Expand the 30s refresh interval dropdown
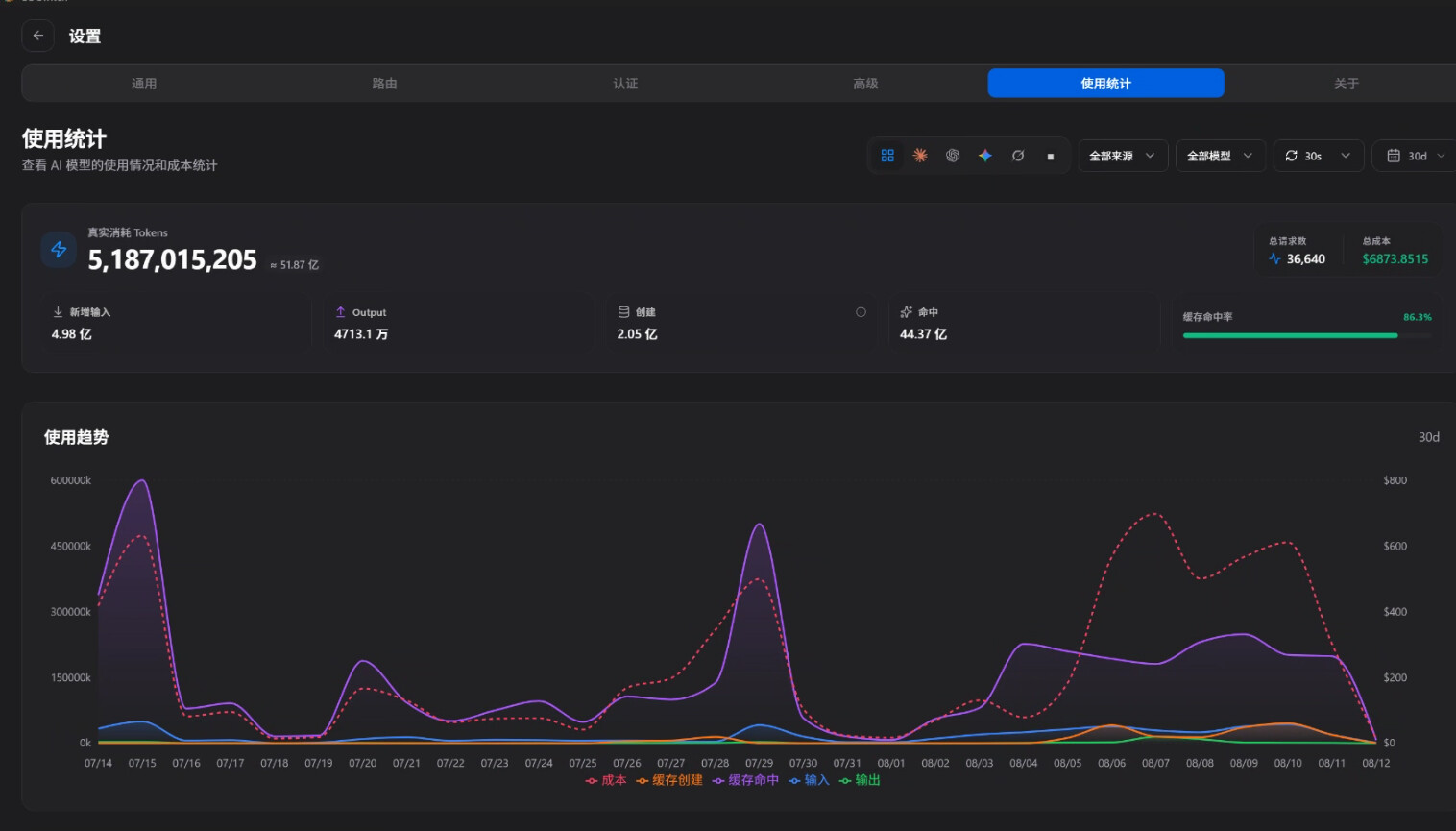1456x831 pixels. pyautogui.click(x=1319, y=156)
